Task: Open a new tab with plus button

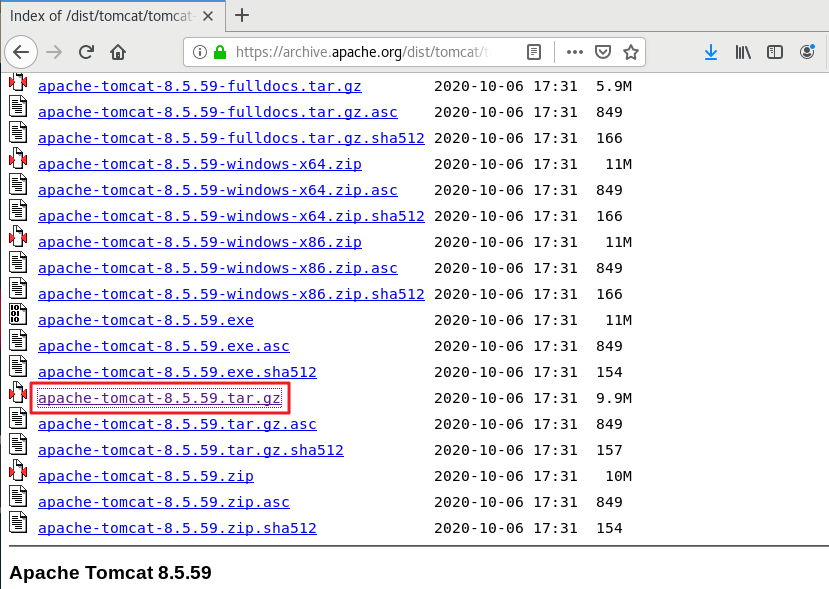Action: tap(242, 15)
